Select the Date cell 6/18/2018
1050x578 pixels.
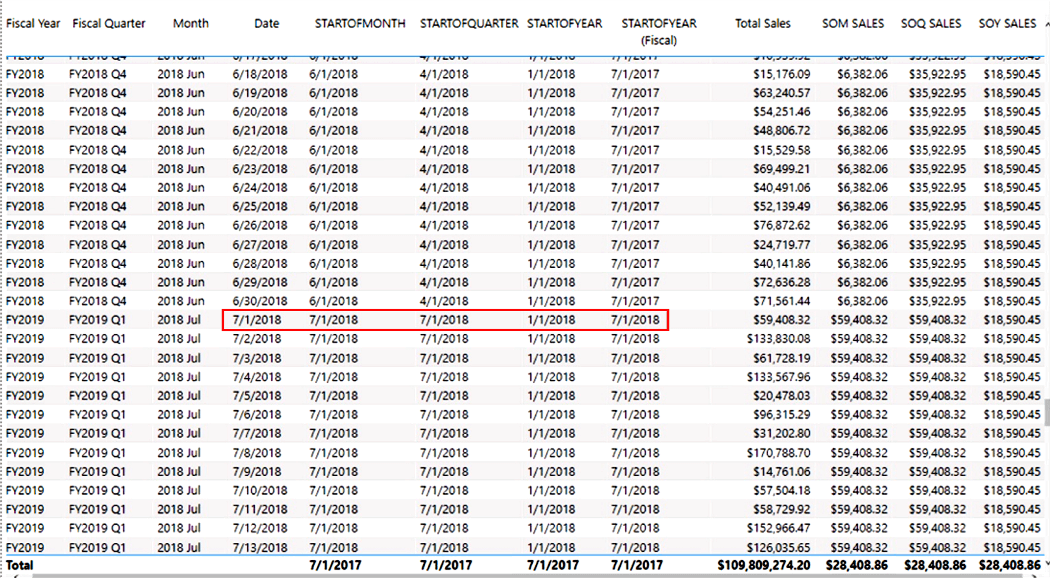(x=260, y=74)
